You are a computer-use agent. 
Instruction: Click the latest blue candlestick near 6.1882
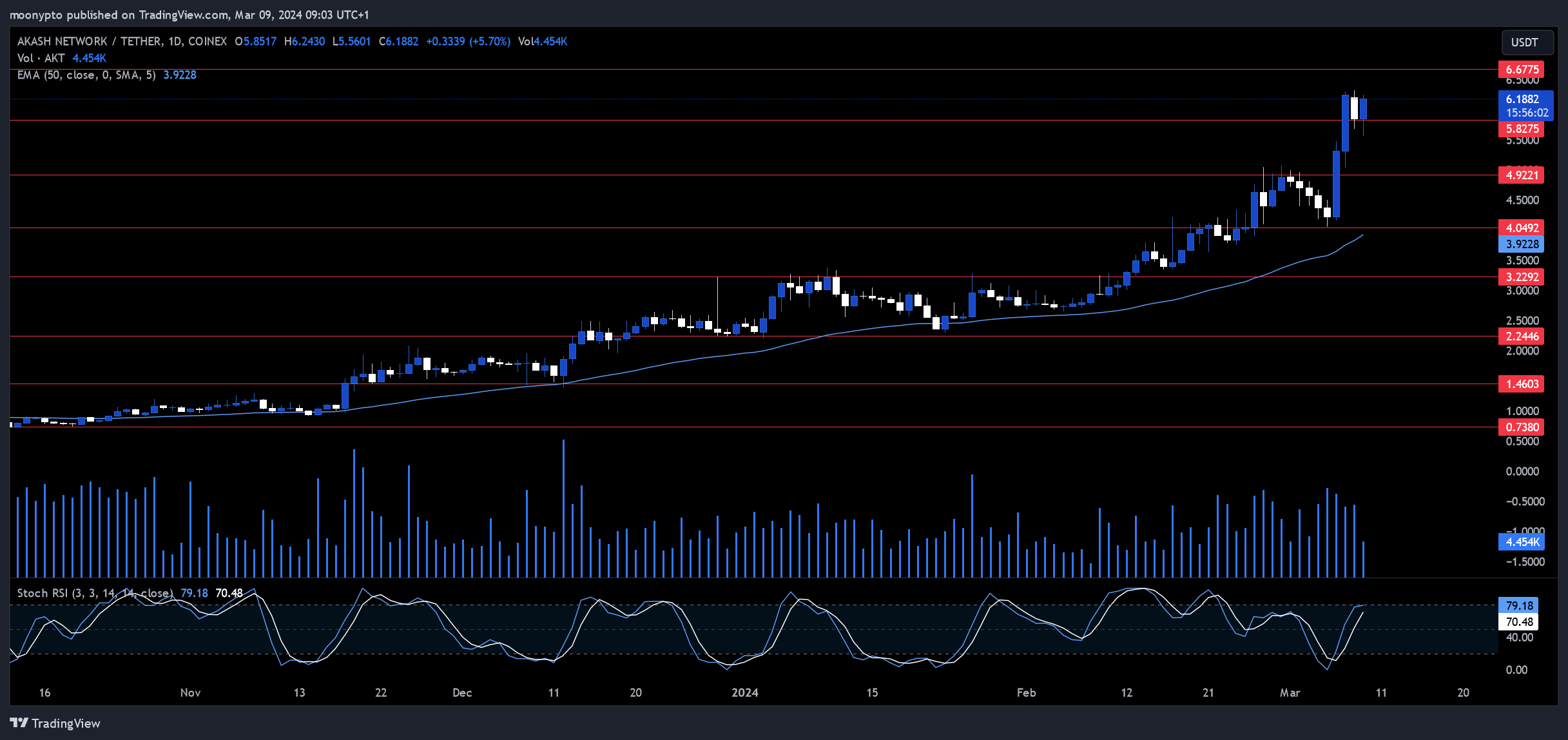pyautogui.click(x=1363, y=109)
